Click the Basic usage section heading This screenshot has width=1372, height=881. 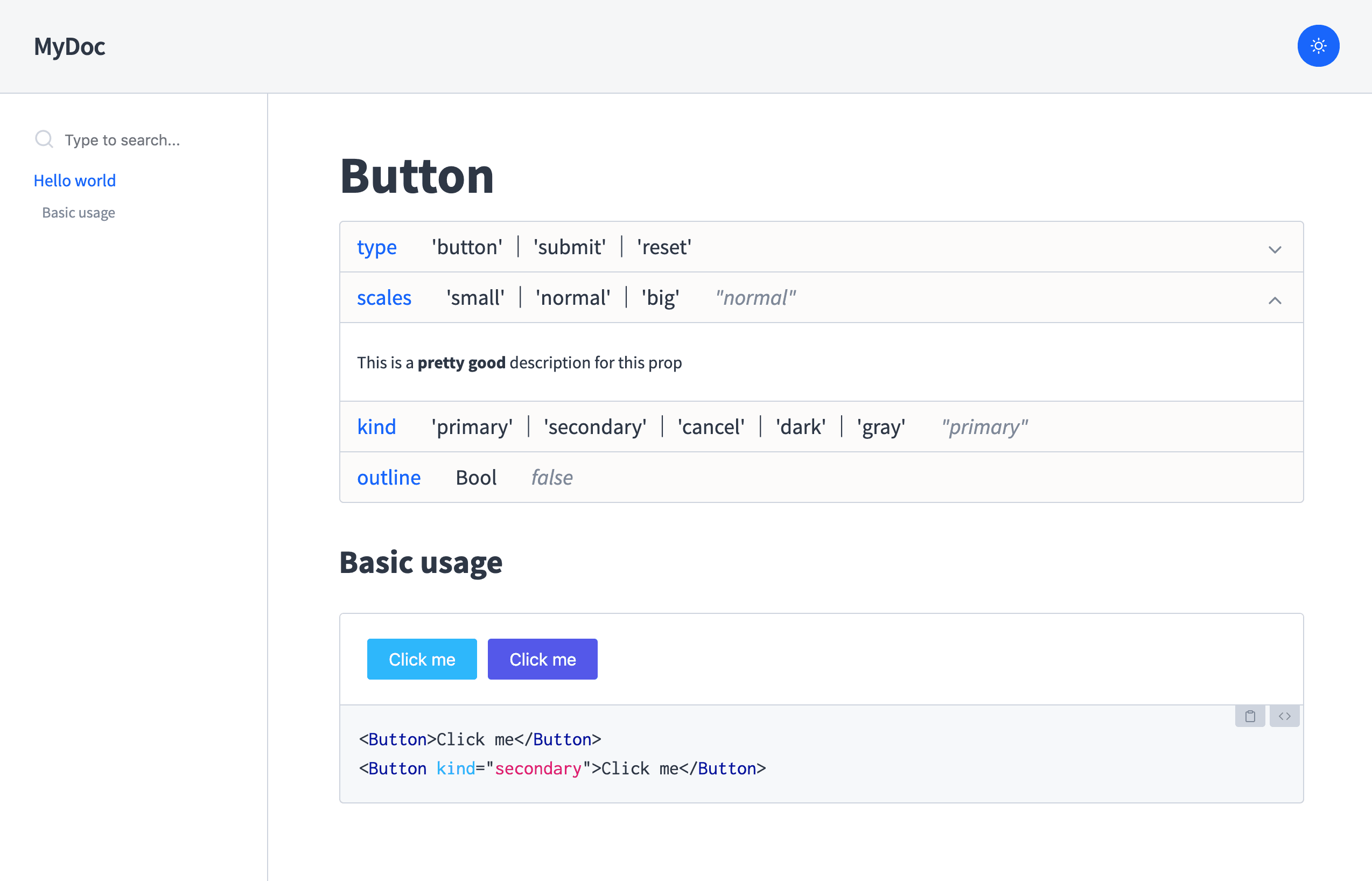coord(421,562)
